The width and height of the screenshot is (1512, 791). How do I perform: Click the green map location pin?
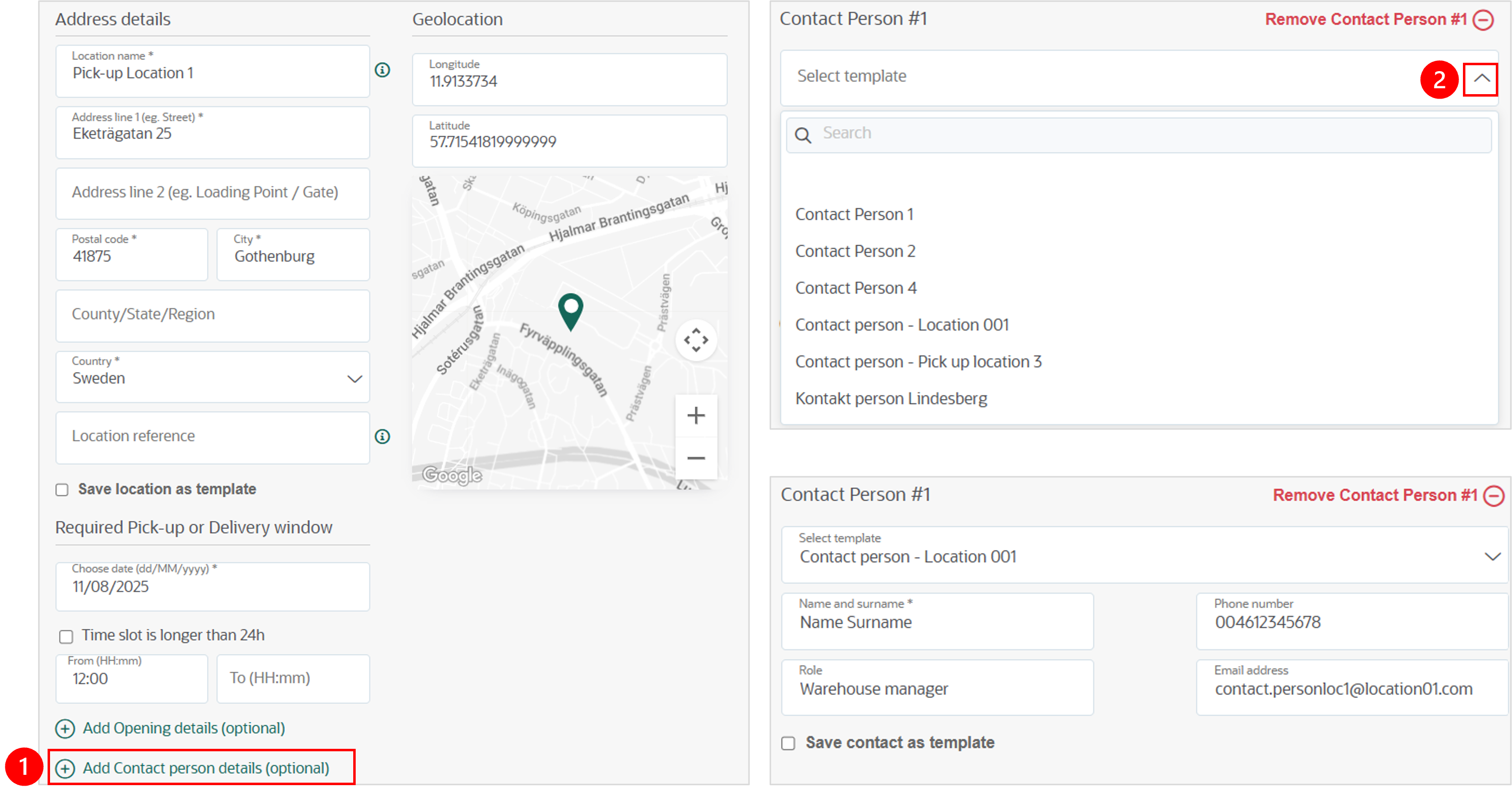tap(570, 311)
